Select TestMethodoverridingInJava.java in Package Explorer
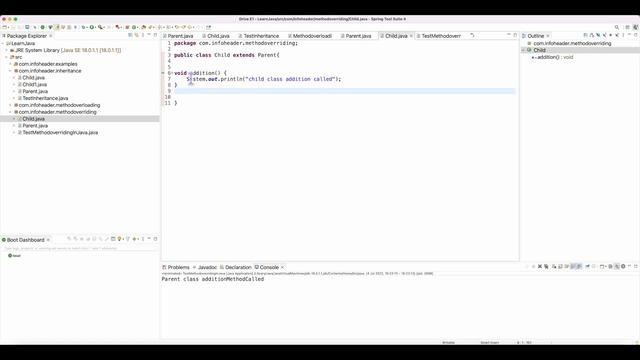 (x=60, y=133)
